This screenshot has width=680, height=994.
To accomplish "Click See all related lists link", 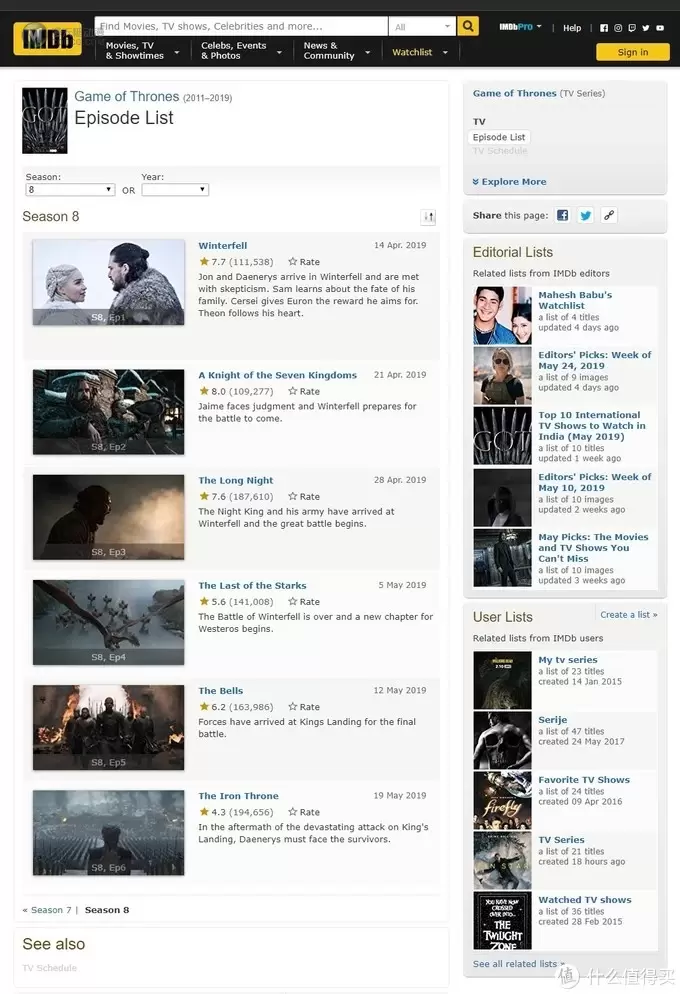I will click(x=518, y=964).
